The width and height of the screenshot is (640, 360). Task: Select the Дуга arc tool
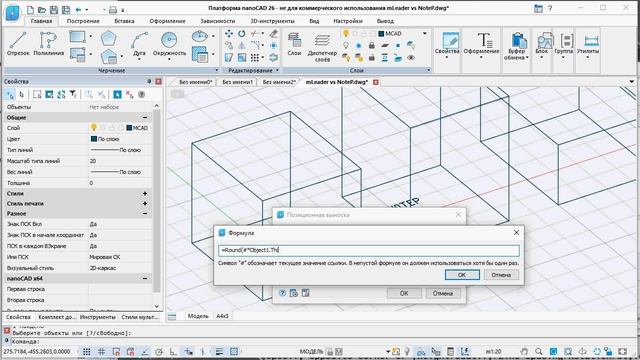click(139, 45)
